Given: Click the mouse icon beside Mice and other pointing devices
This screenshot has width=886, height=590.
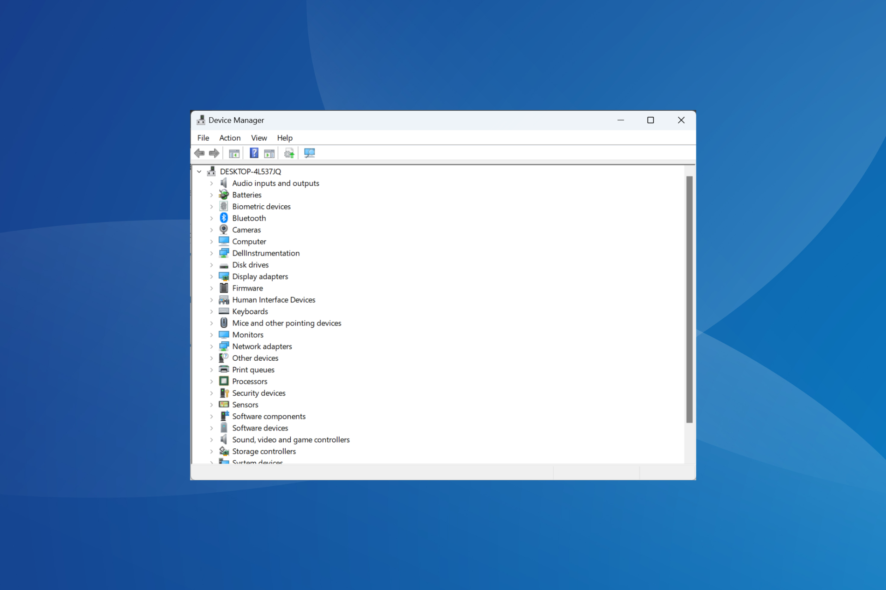Looking at the screenshot, I should coord(224,323).
